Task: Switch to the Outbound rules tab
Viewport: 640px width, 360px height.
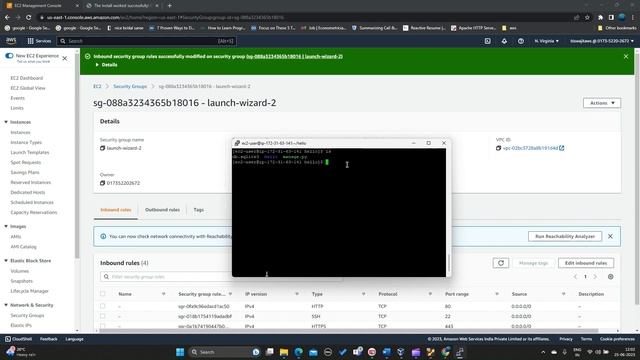Action: (162, 210)
